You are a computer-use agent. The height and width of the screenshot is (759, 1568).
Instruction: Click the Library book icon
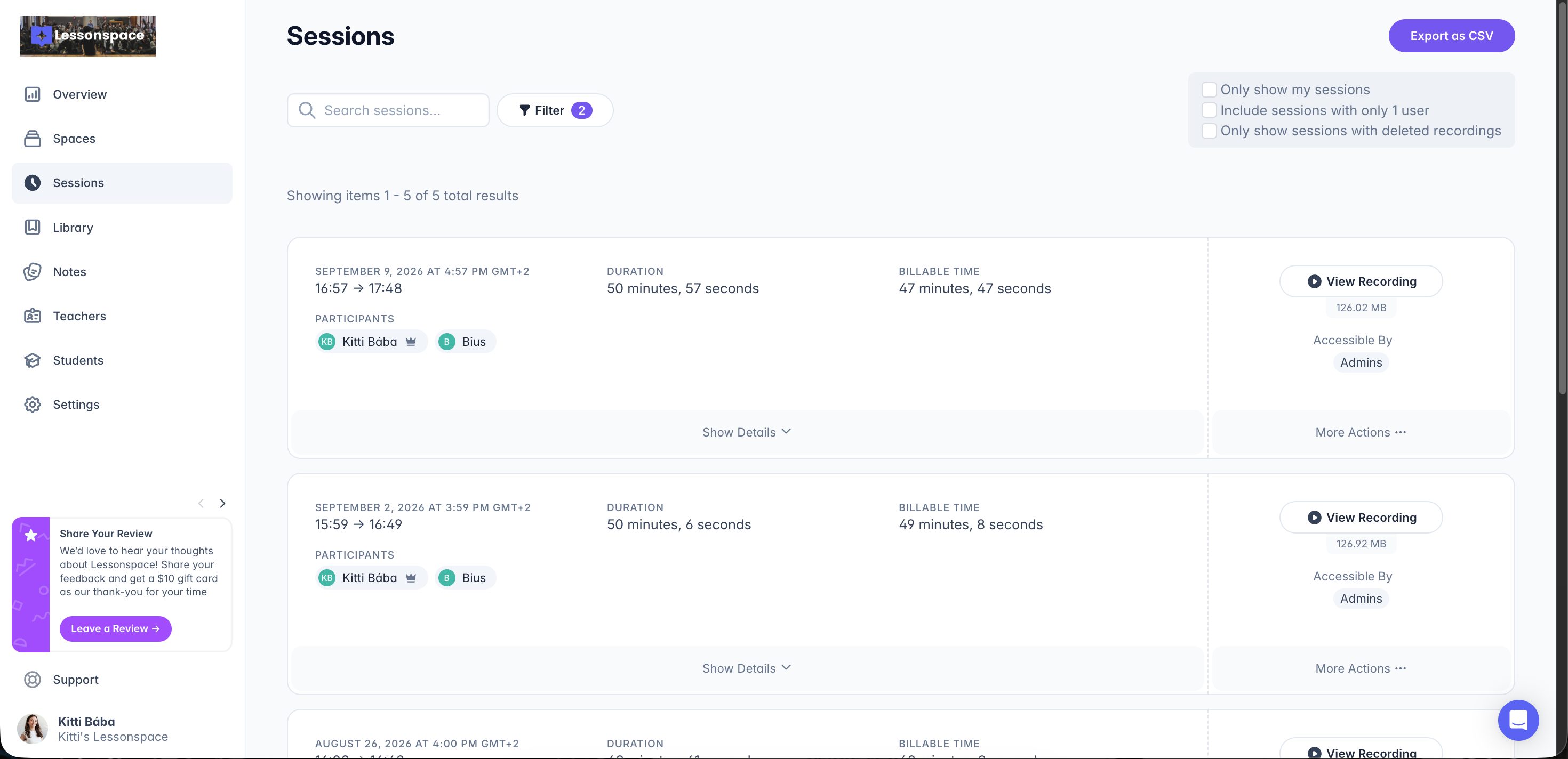[32, 227]
